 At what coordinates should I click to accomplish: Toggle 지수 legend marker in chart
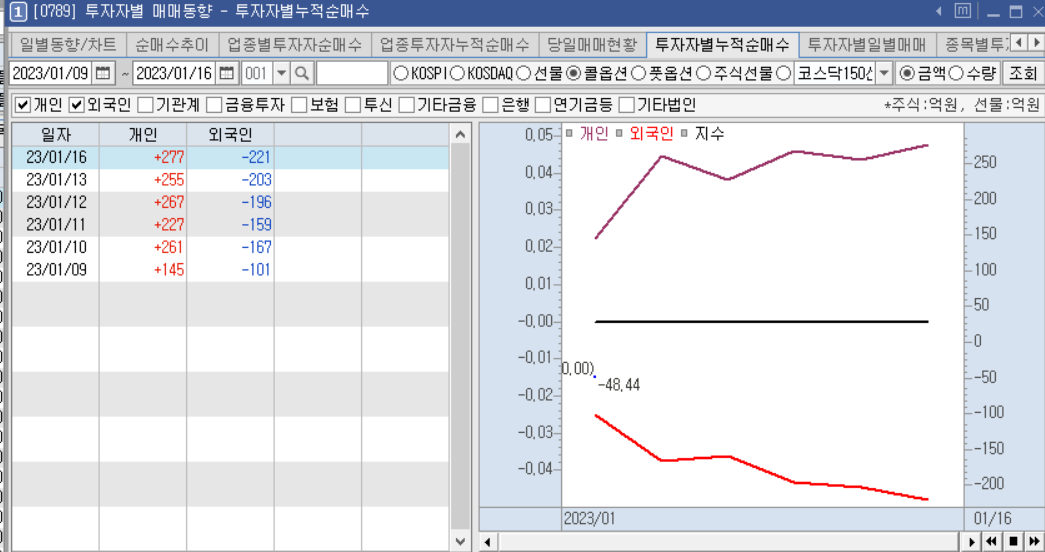(x=684, y=133)
